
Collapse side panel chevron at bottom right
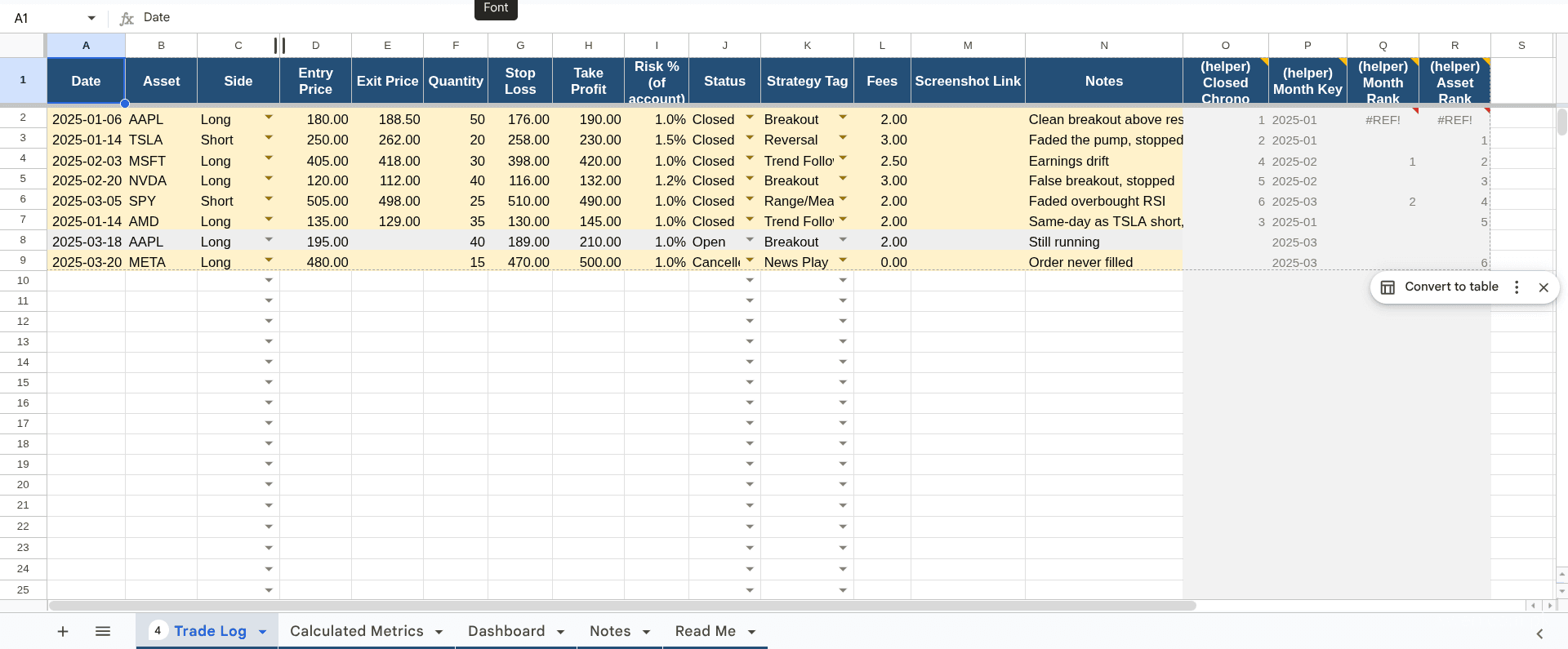click(1539, 633)
